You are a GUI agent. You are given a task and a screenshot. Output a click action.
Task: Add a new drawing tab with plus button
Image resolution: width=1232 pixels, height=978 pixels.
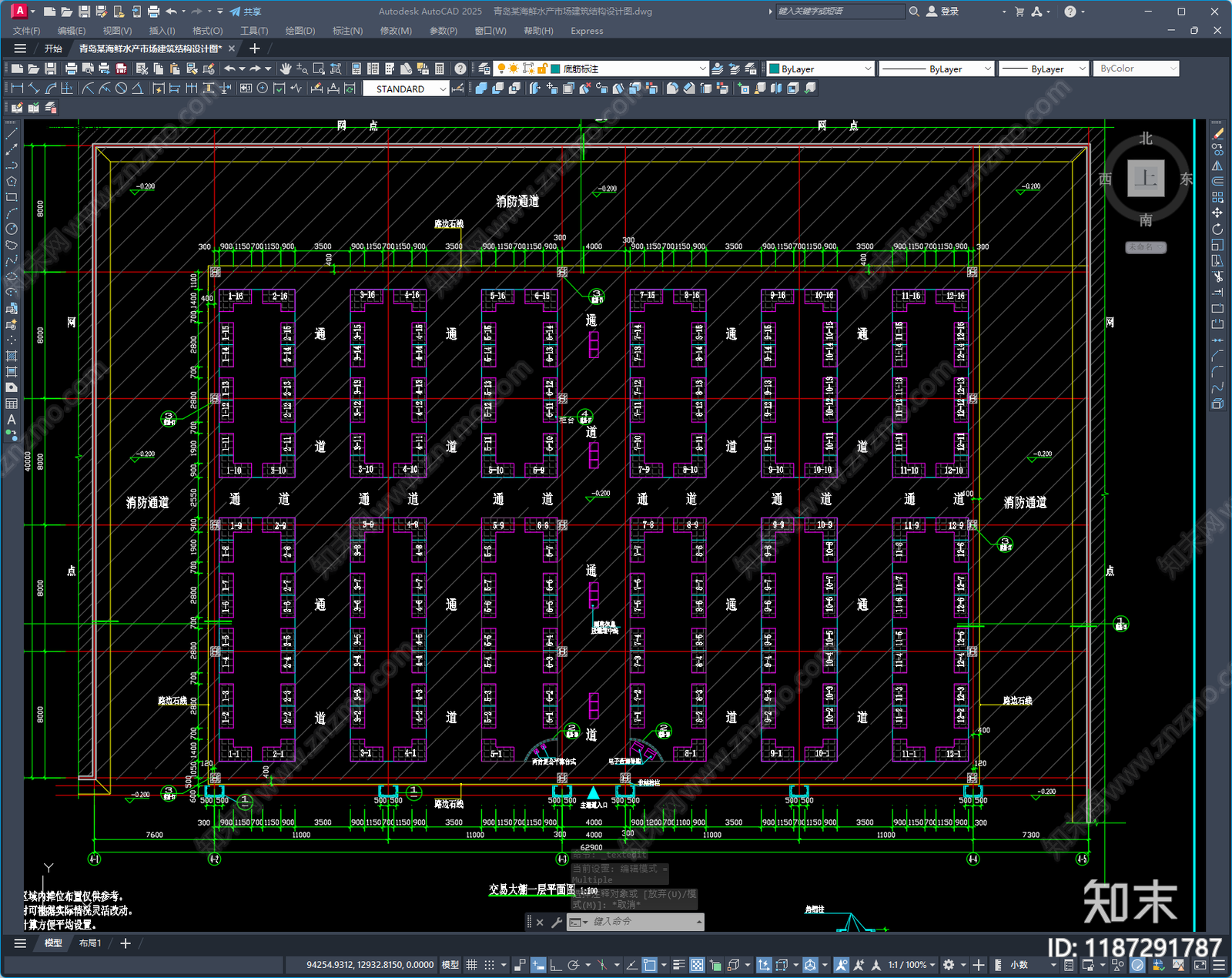pyautogui.click(x=255, y=49)
